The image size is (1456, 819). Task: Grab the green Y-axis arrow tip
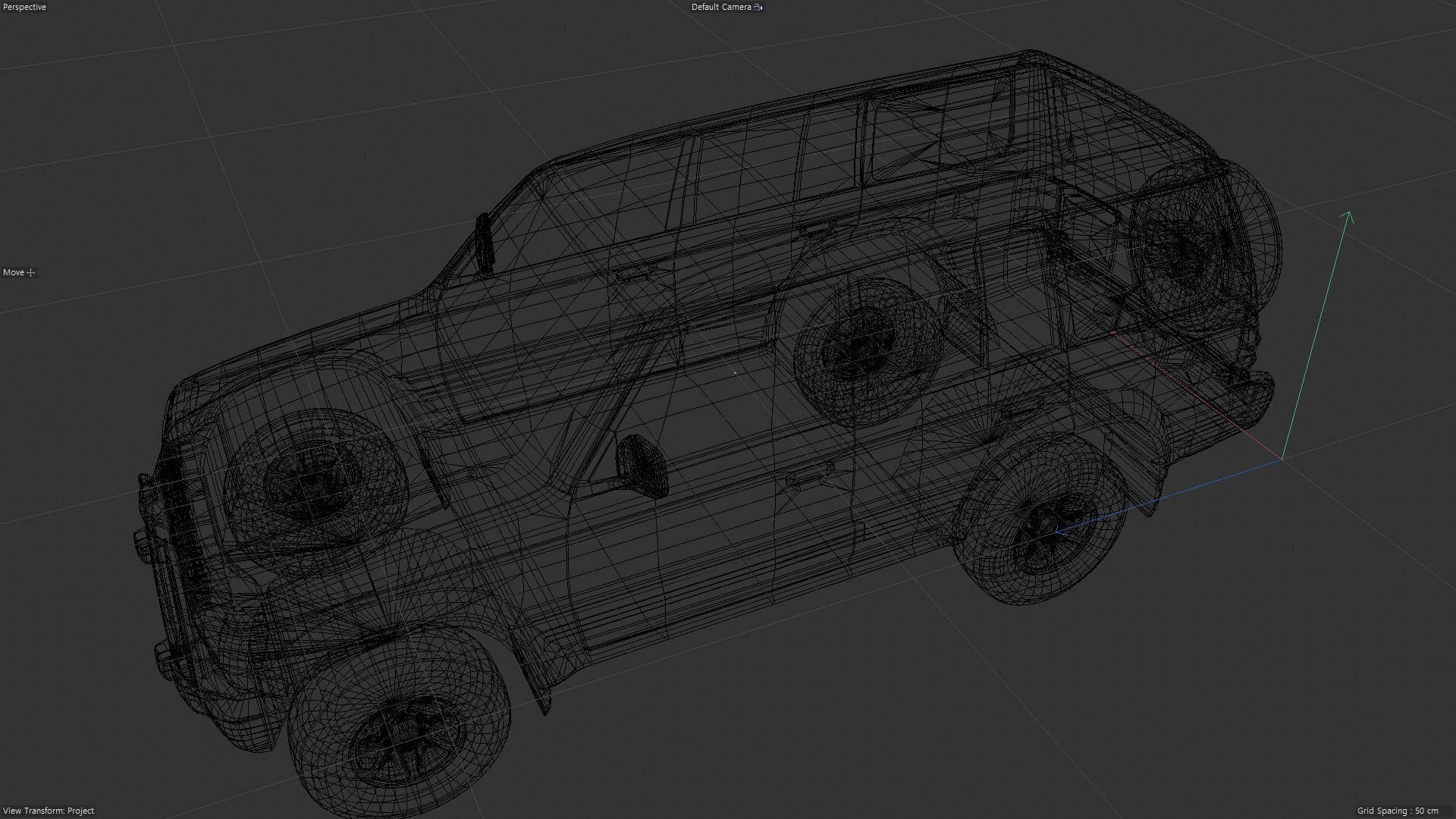(1348, 218)
